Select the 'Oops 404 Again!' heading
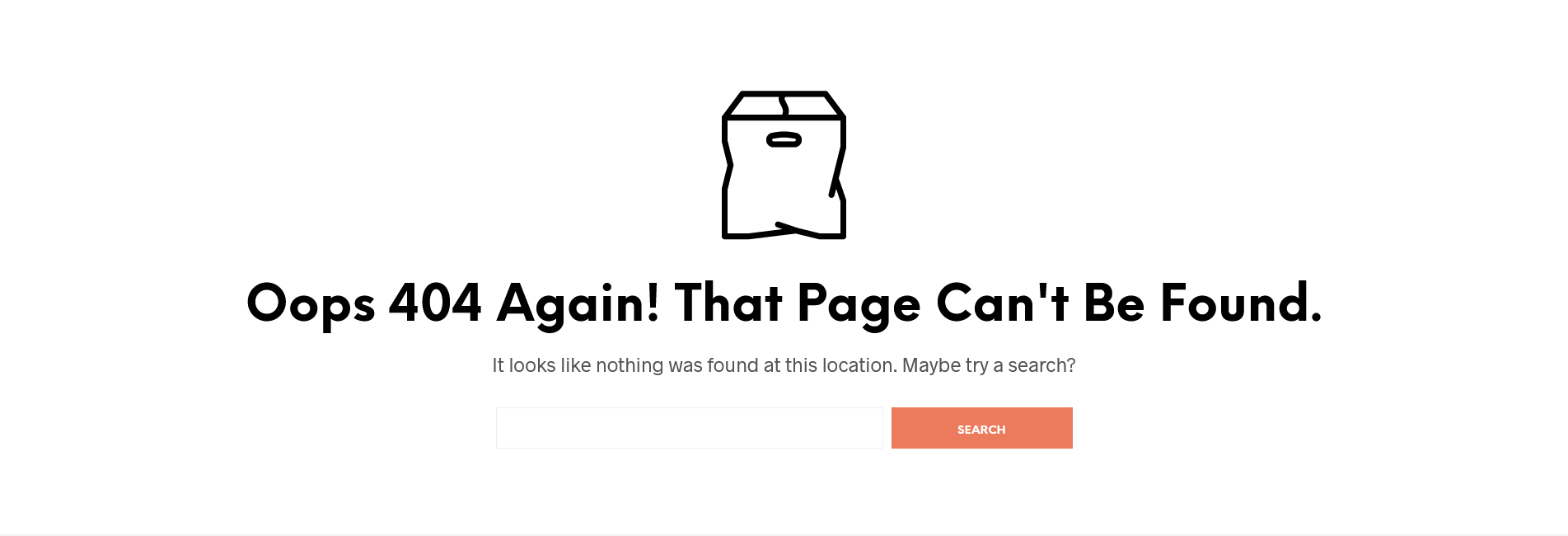The image size is (1568, 536). click(x=784, y=304)
